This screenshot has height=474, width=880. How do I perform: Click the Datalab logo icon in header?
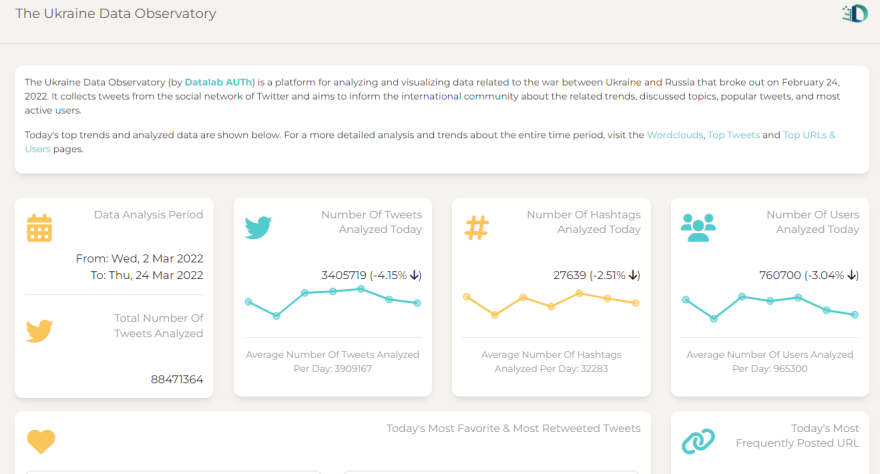(855, 14)
